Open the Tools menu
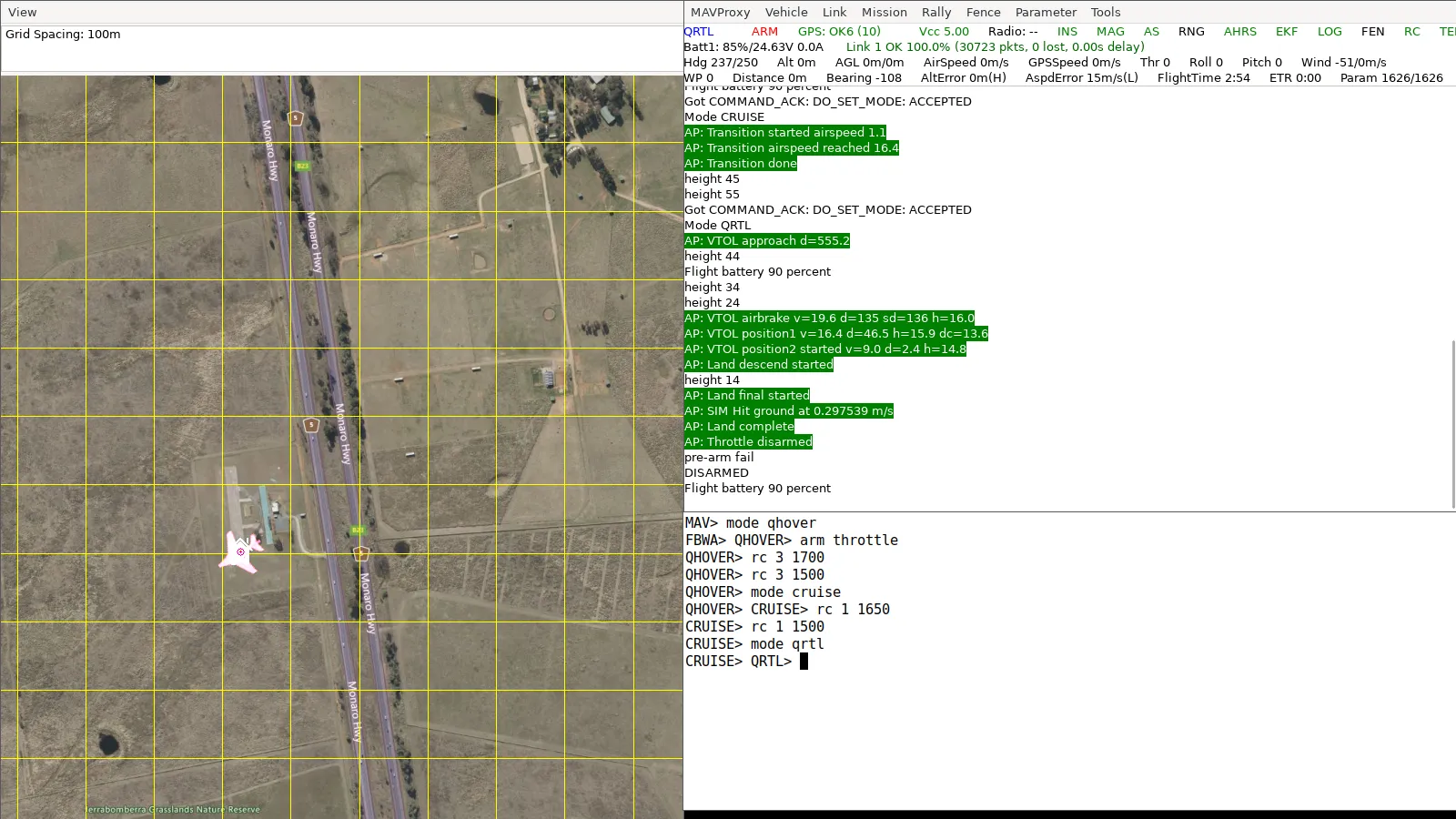1456x819 pixels. 1106,12
